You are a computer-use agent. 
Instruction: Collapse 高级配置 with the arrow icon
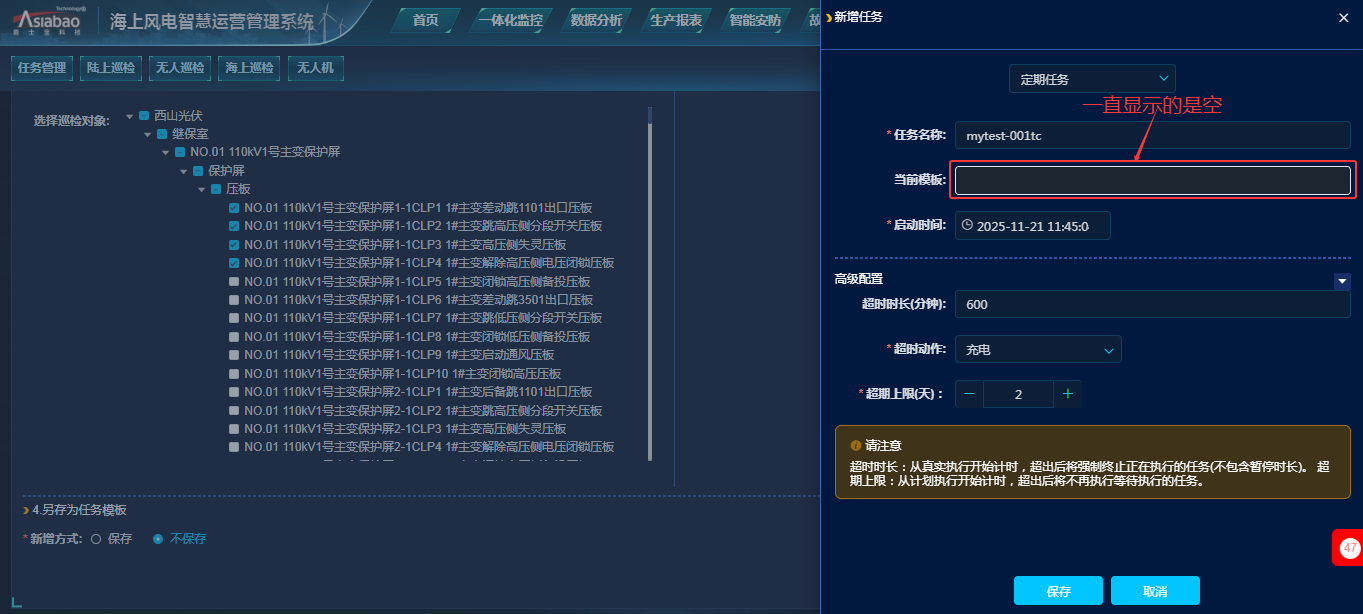point(1342,282)
